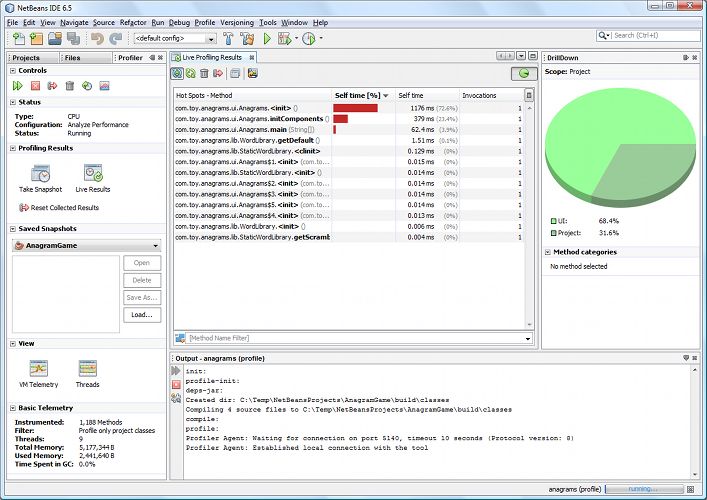Click the Method Name Filter input field
707x500 pixels.
pyautogui.click(x=354, y=339)
